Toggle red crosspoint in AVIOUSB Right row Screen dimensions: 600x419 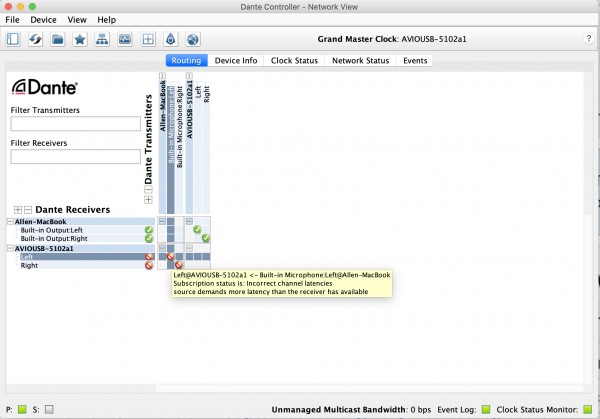[x=178, y=265]
